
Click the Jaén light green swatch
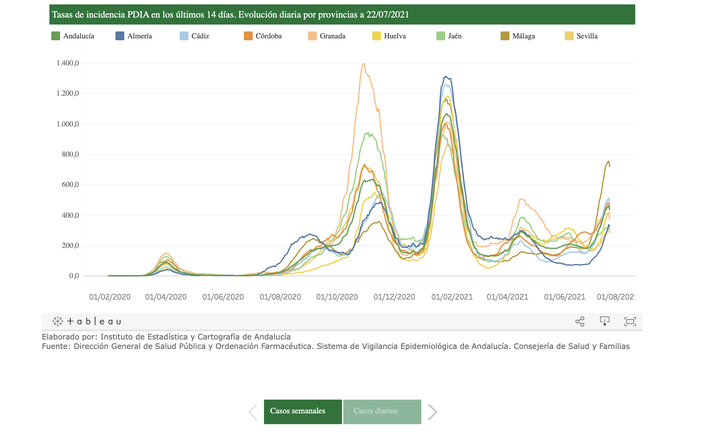(x=443, y=36)
